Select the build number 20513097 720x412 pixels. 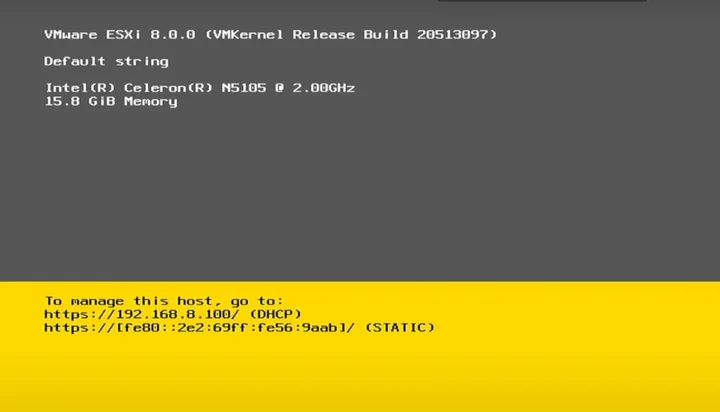(452, 35)
